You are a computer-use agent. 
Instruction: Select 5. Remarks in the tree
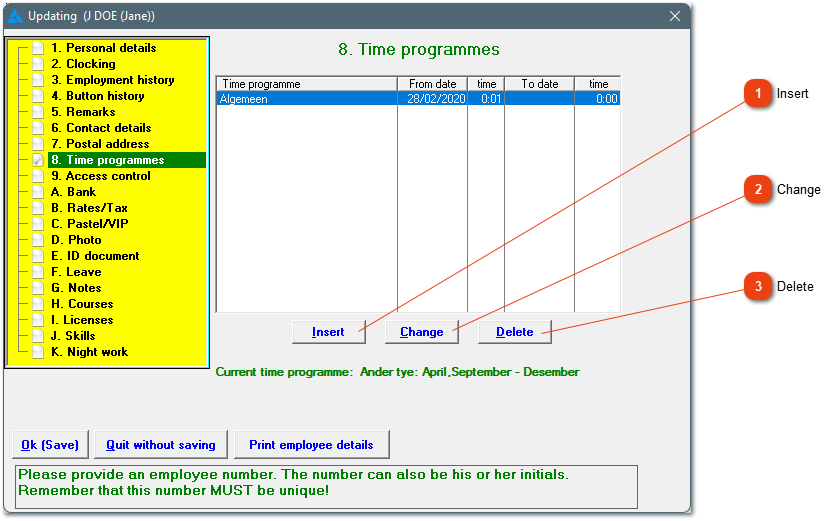pyautogui.click(x=83, y=112)
